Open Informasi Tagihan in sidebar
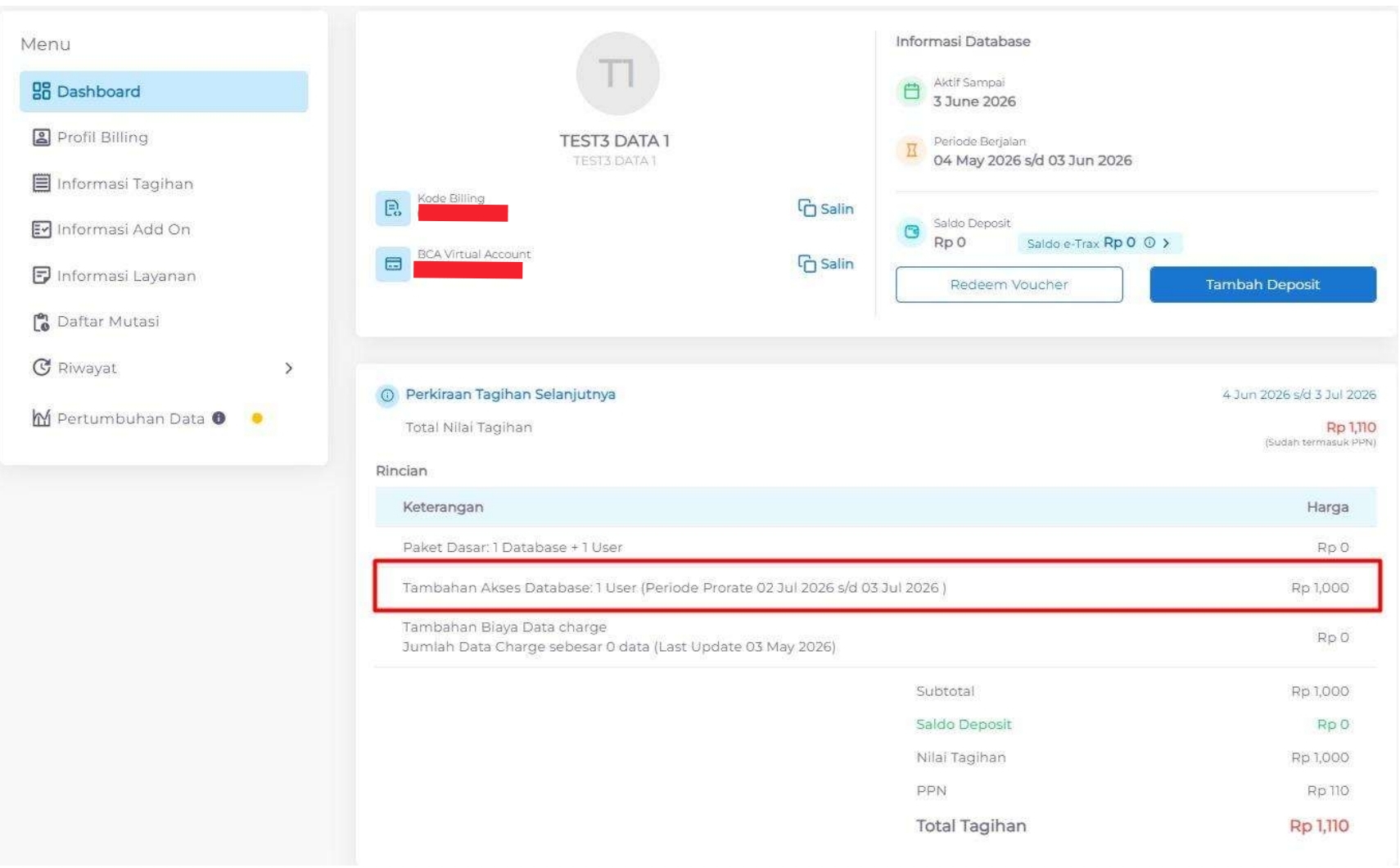 click(x=124, y=183)
